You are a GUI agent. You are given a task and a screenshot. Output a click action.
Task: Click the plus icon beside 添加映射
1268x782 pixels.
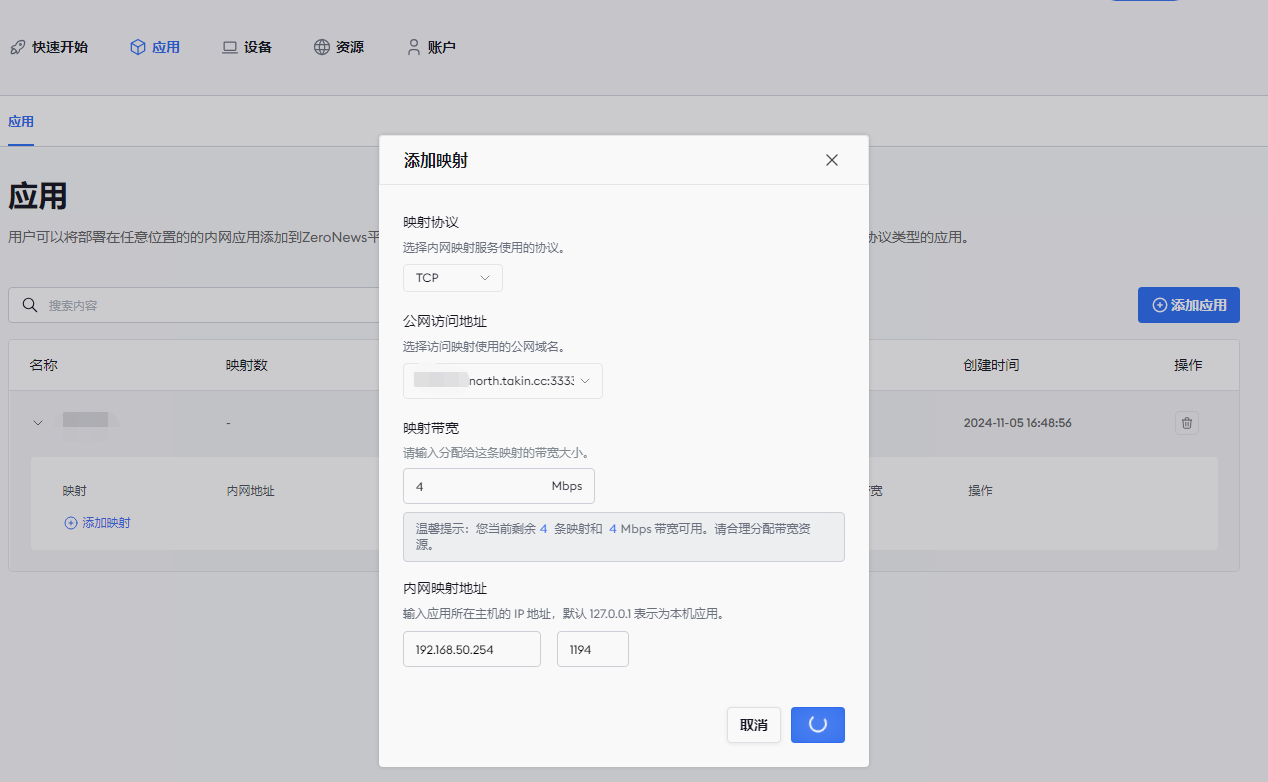click(71, 523)
